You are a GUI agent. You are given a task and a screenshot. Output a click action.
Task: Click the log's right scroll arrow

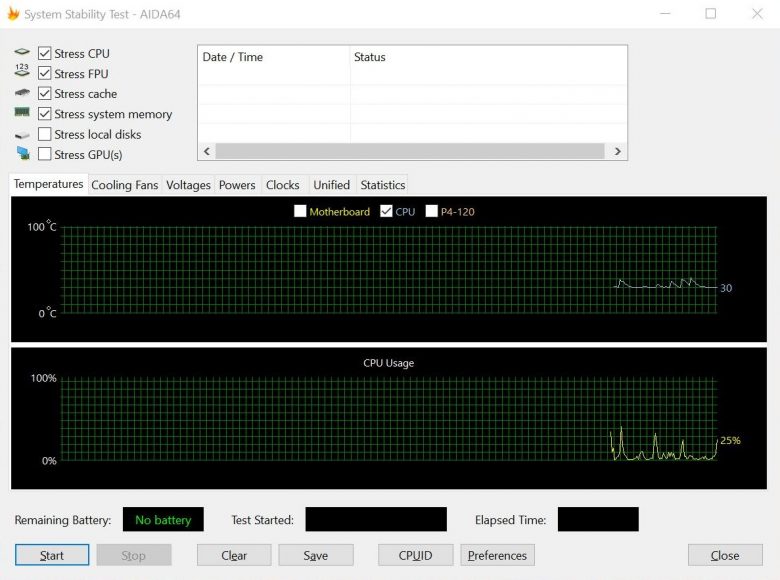[617, 151]
